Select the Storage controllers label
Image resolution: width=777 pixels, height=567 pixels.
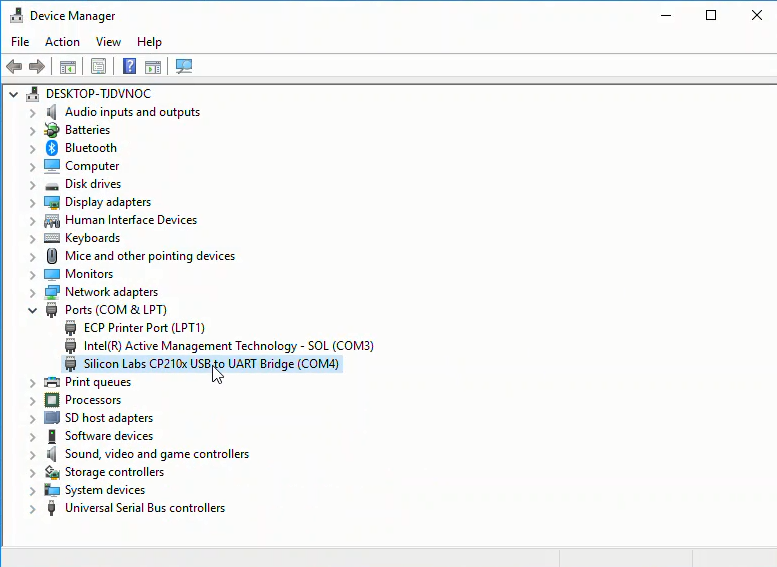pyautogui.click(x=114, y=472)
